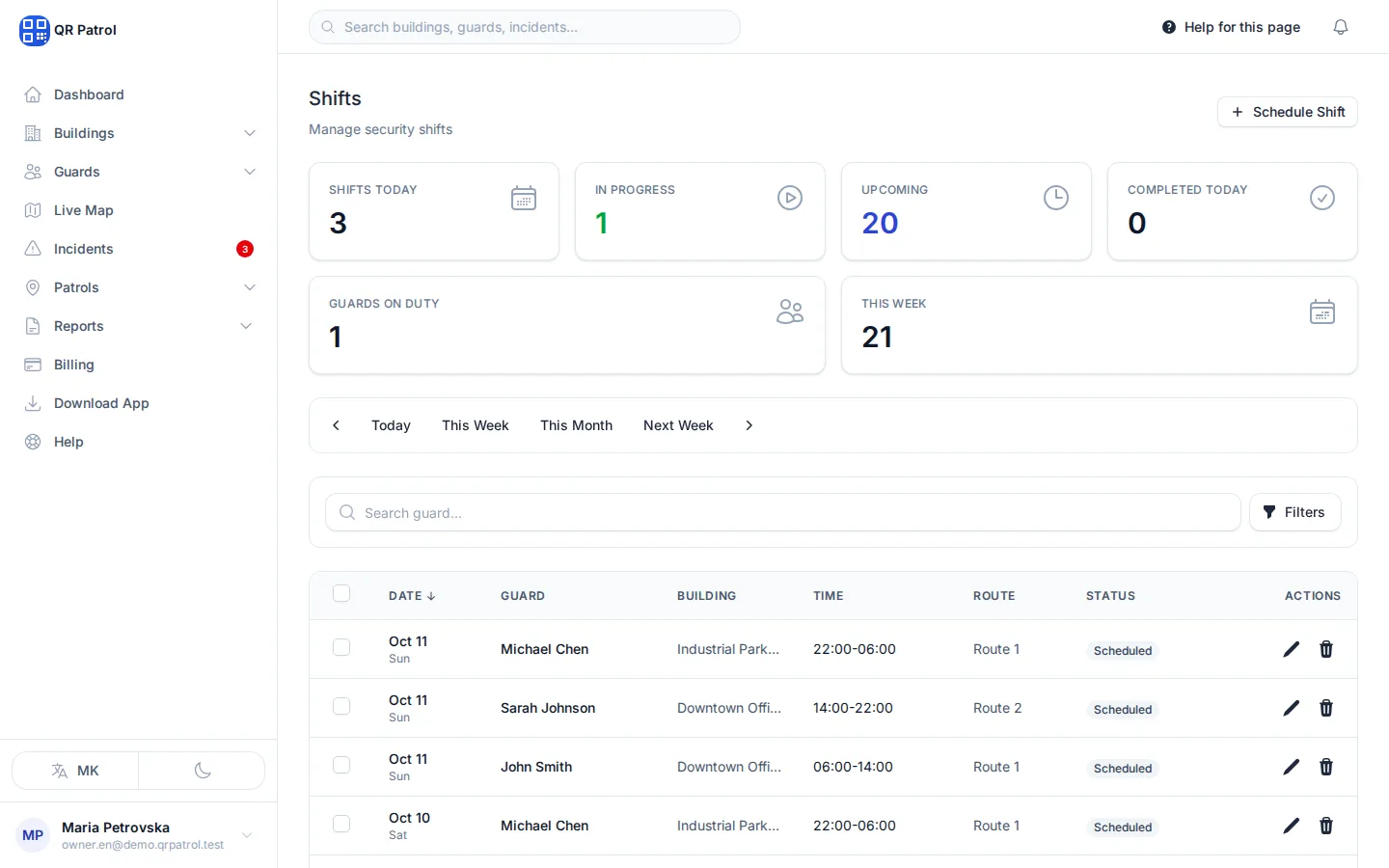Go to previous period with left chevron
Viewport: 1389px width, 868px height.
pos(336,425)
